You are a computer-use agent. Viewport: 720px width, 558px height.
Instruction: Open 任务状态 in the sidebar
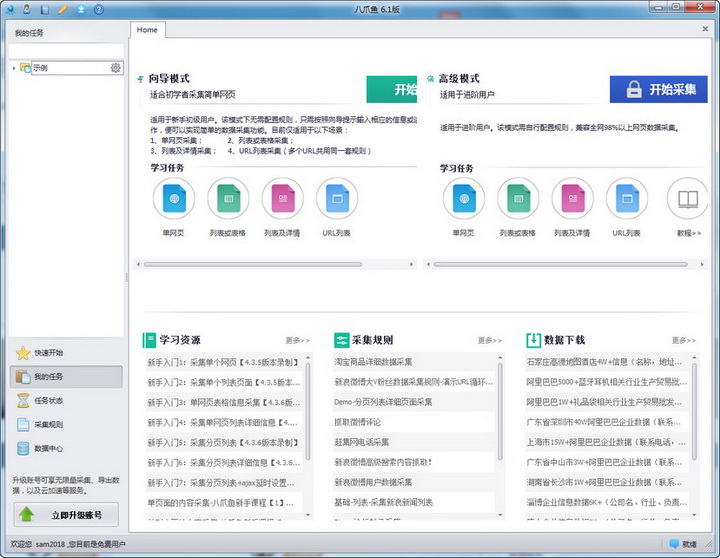click(x=66, y=400)
